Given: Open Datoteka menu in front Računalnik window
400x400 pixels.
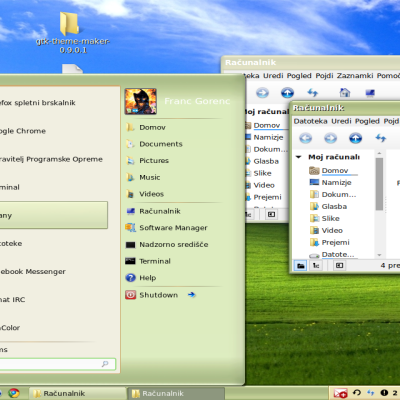Looking at the screenshot, I should 310,121.
